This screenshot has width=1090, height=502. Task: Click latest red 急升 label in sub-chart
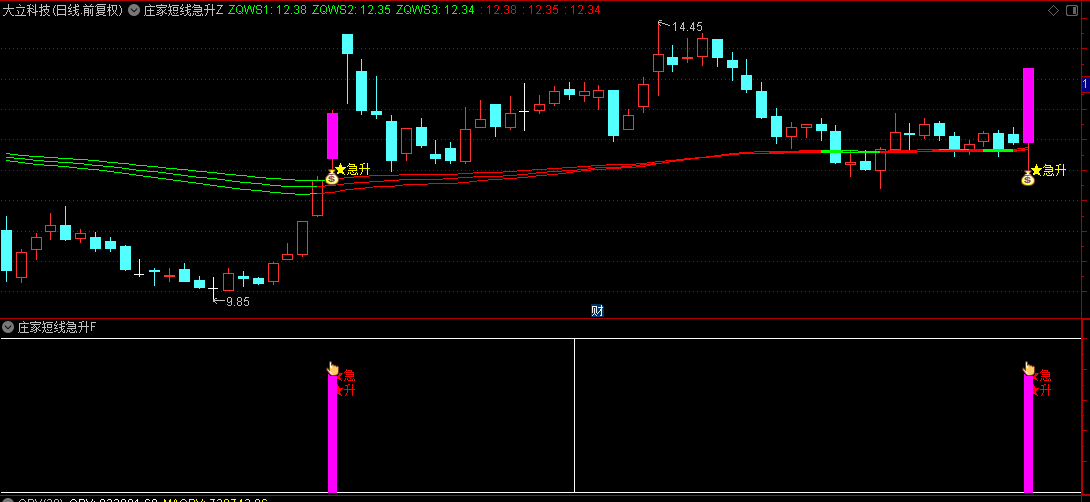[x=1042, y=383]
